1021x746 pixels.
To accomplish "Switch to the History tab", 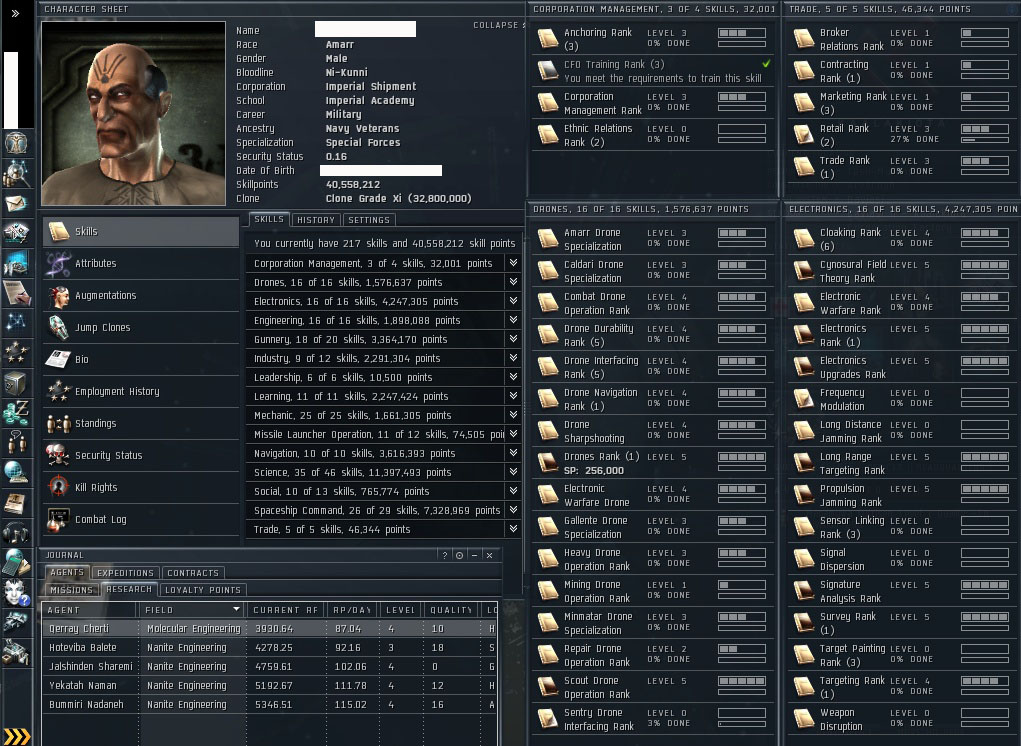I will [316, 220].
